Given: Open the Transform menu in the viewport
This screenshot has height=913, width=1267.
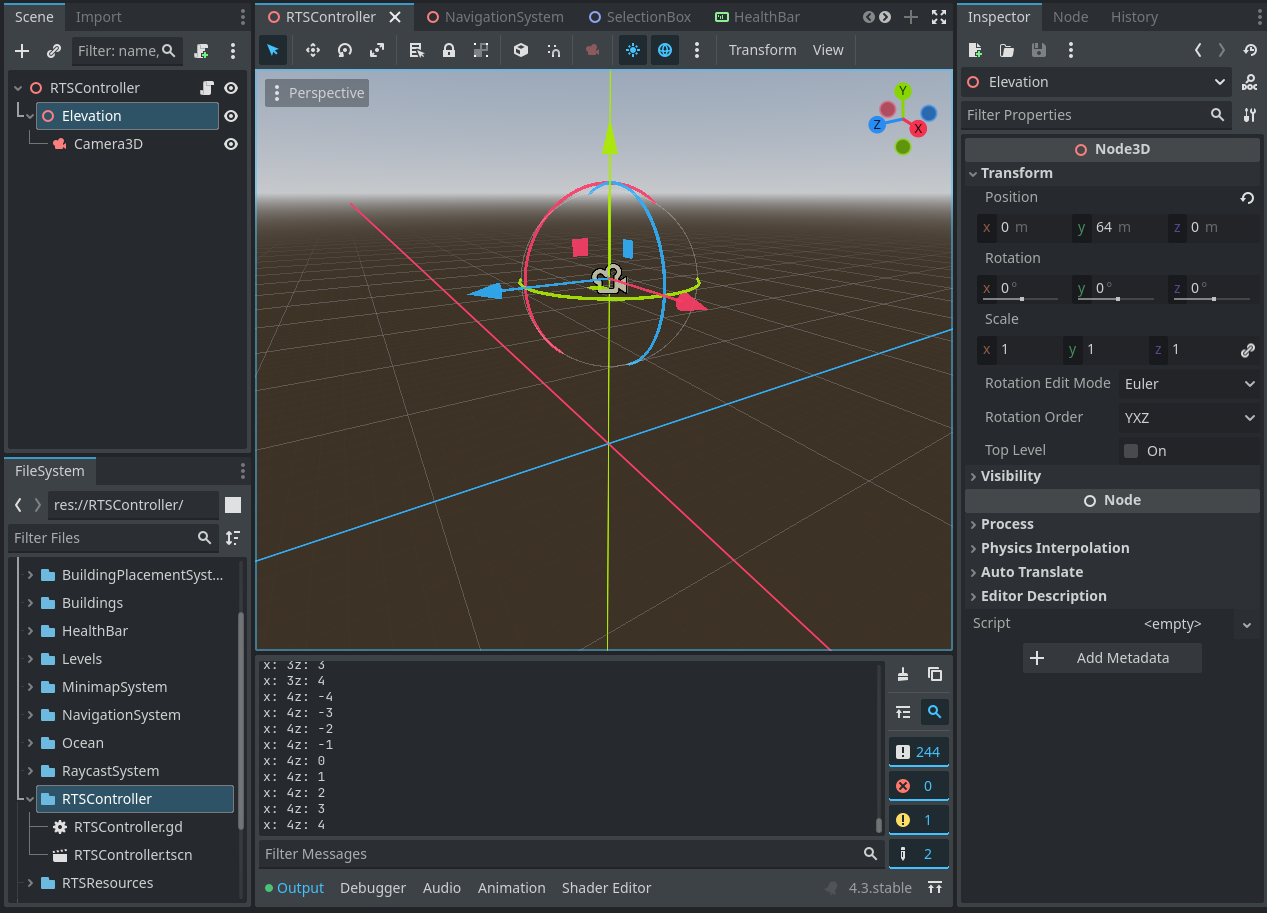Looking at the screenshot, I should tap(761, 49).
